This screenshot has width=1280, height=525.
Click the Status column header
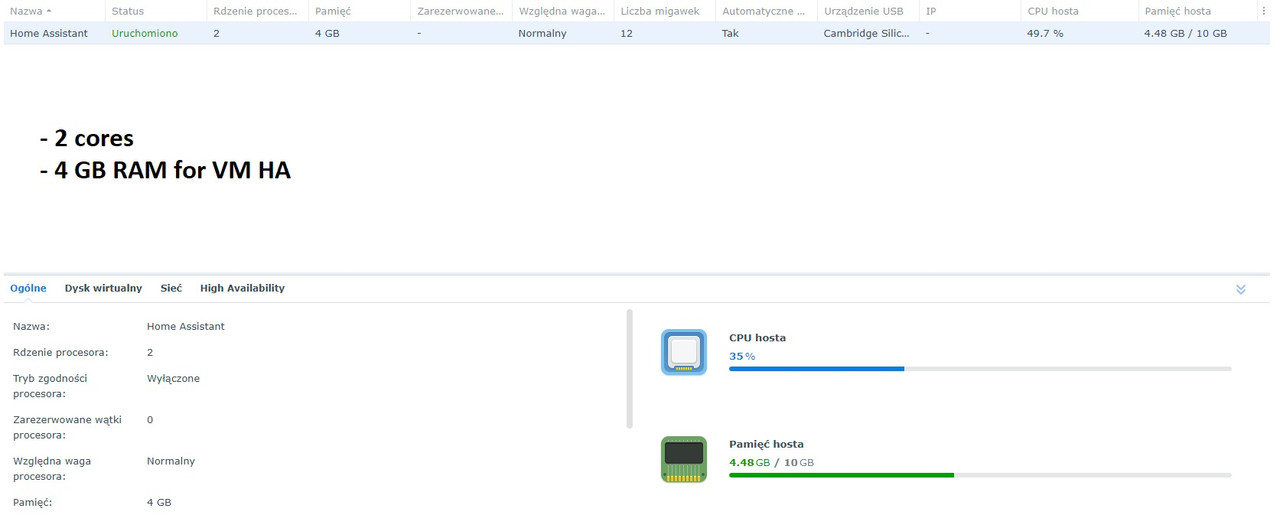click(x=156, y=11)
